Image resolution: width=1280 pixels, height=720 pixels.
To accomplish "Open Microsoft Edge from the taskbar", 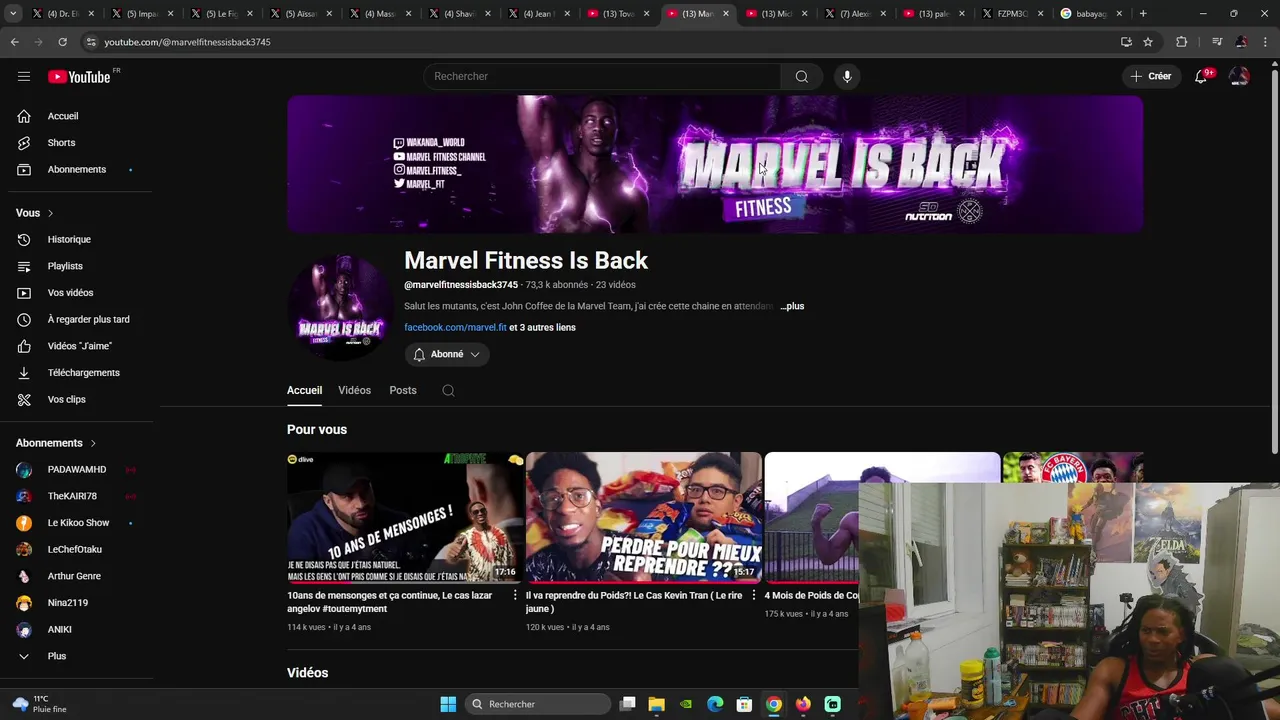I will click(x=715, y=704).
